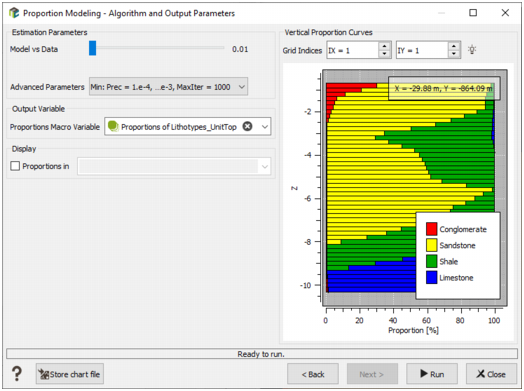Click the X/Y coordinates tooltip on chart
This screenshot has height=391, width=524.
pyautogui.click(x=444, y=89)
